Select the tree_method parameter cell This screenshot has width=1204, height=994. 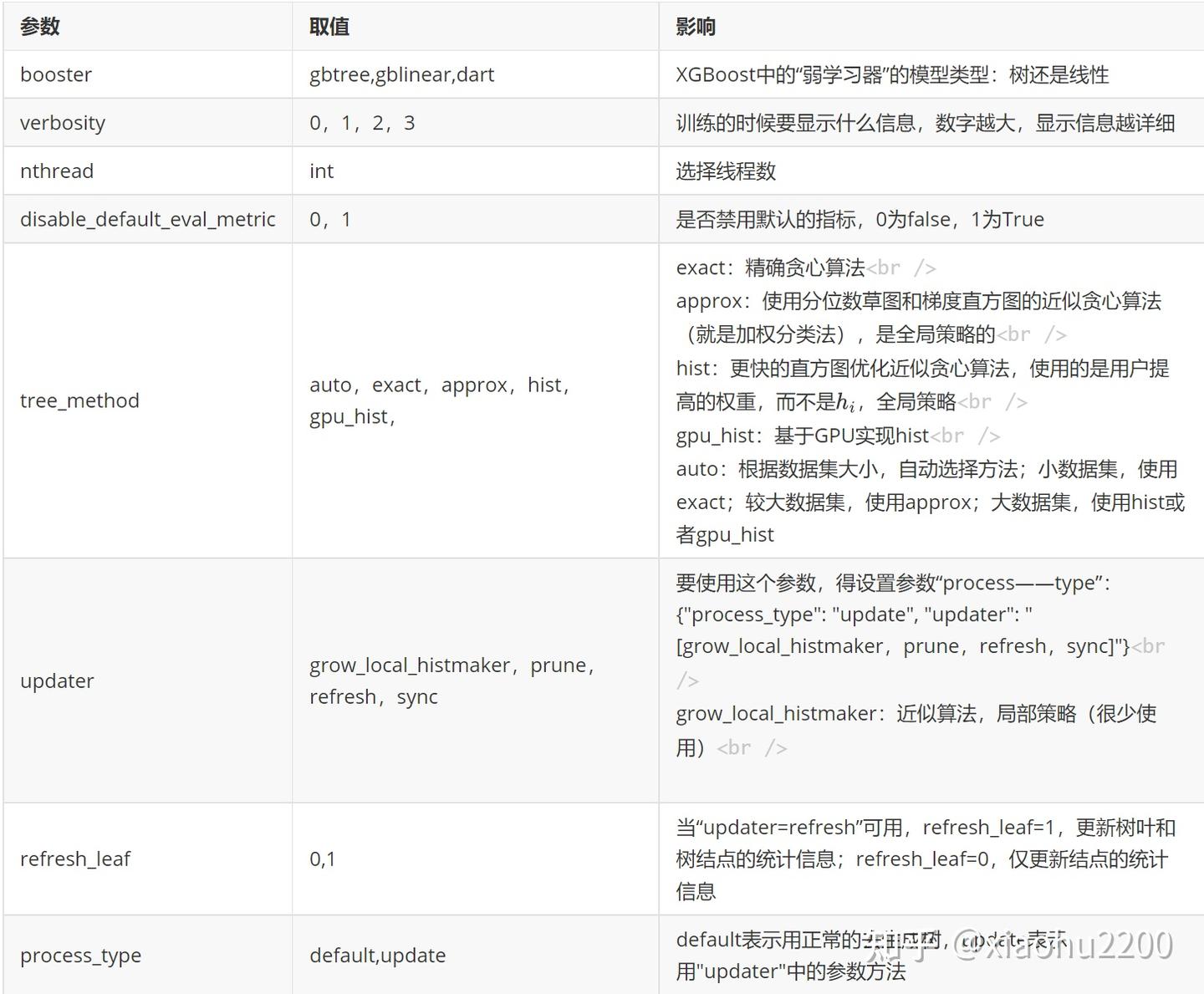point(79,400)
